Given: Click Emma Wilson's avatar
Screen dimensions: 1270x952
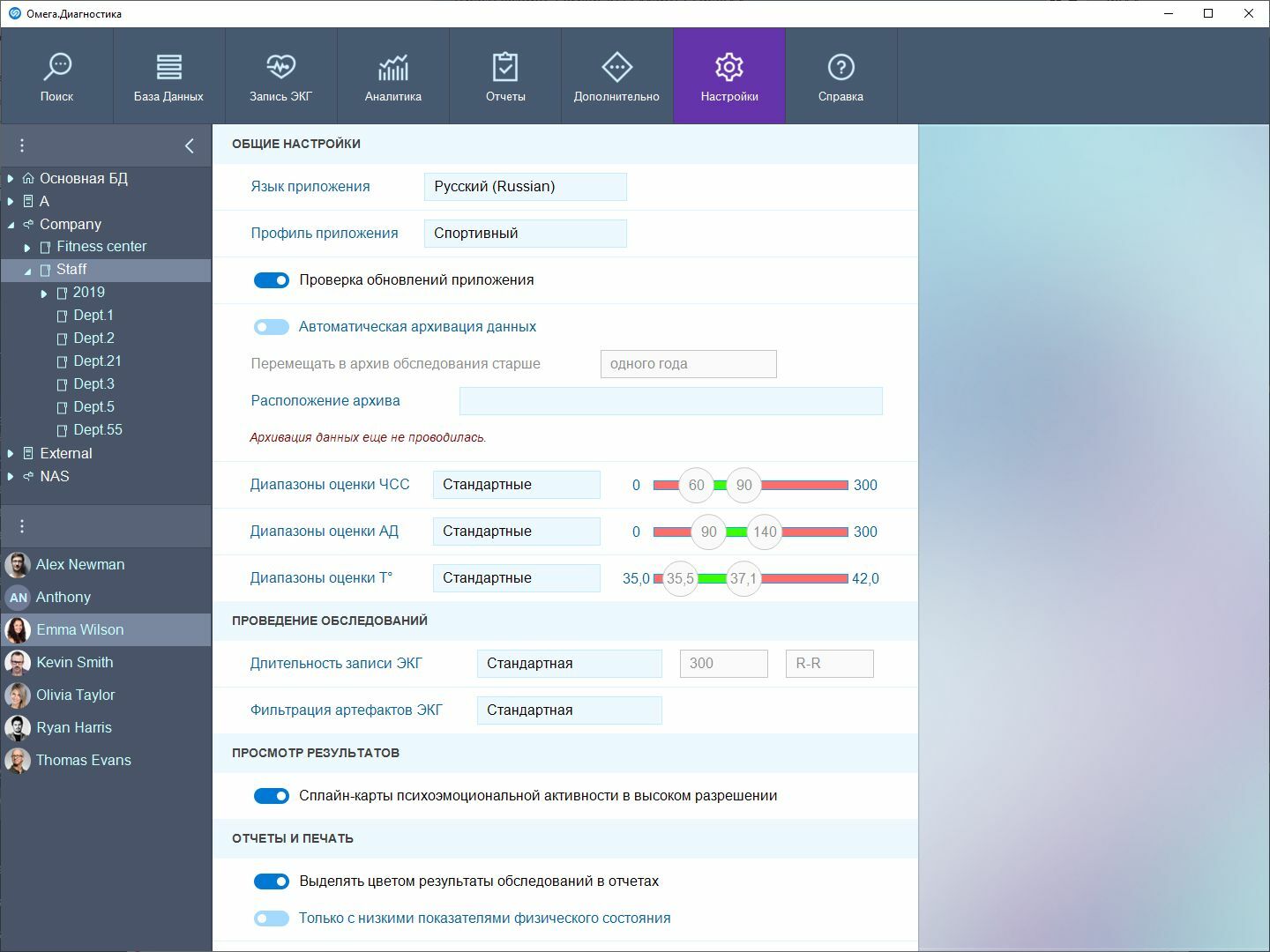Looking at the screenshot, I should pos(18,629).
